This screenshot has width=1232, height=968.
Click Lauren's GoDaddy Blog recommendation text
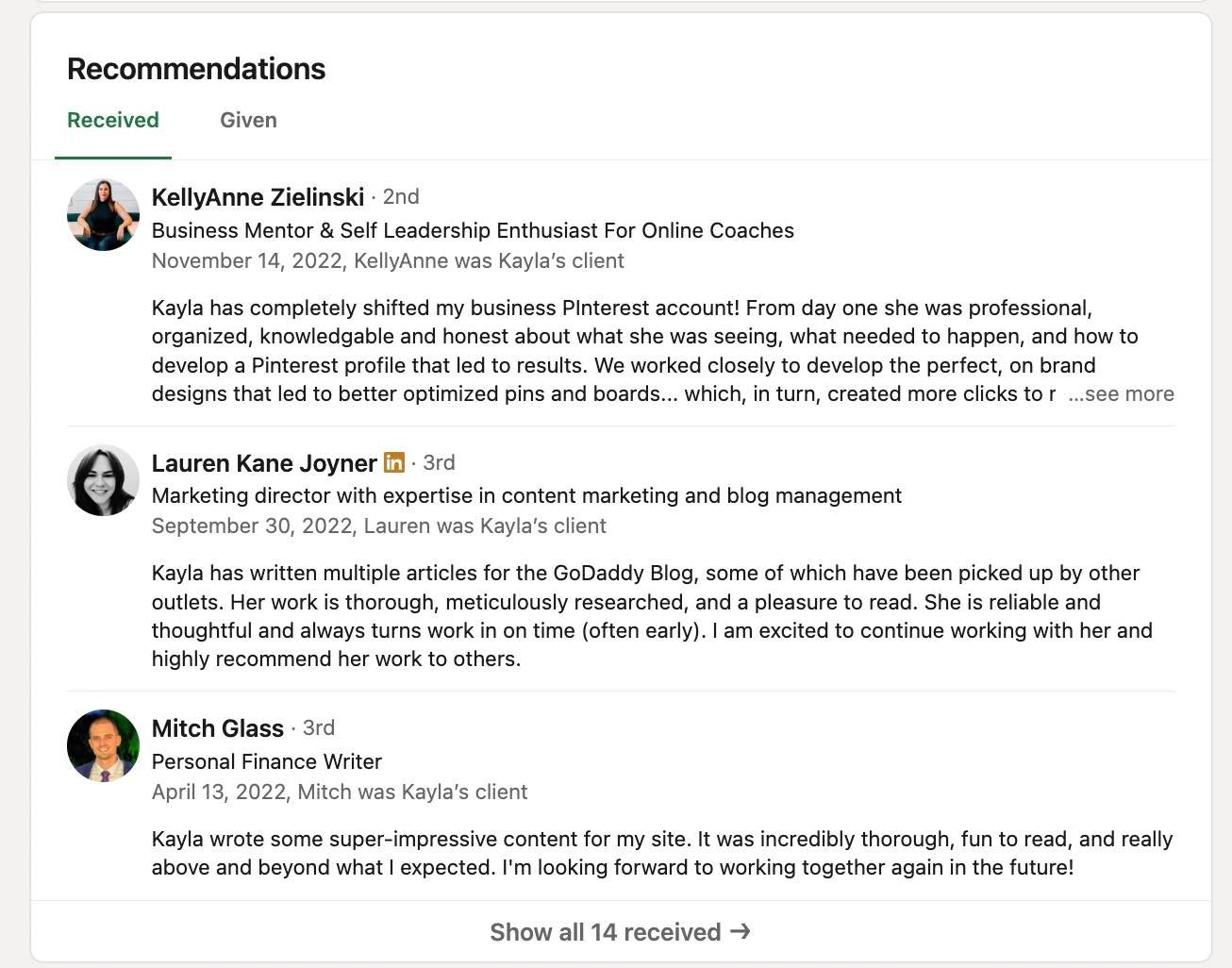(651, 615)
